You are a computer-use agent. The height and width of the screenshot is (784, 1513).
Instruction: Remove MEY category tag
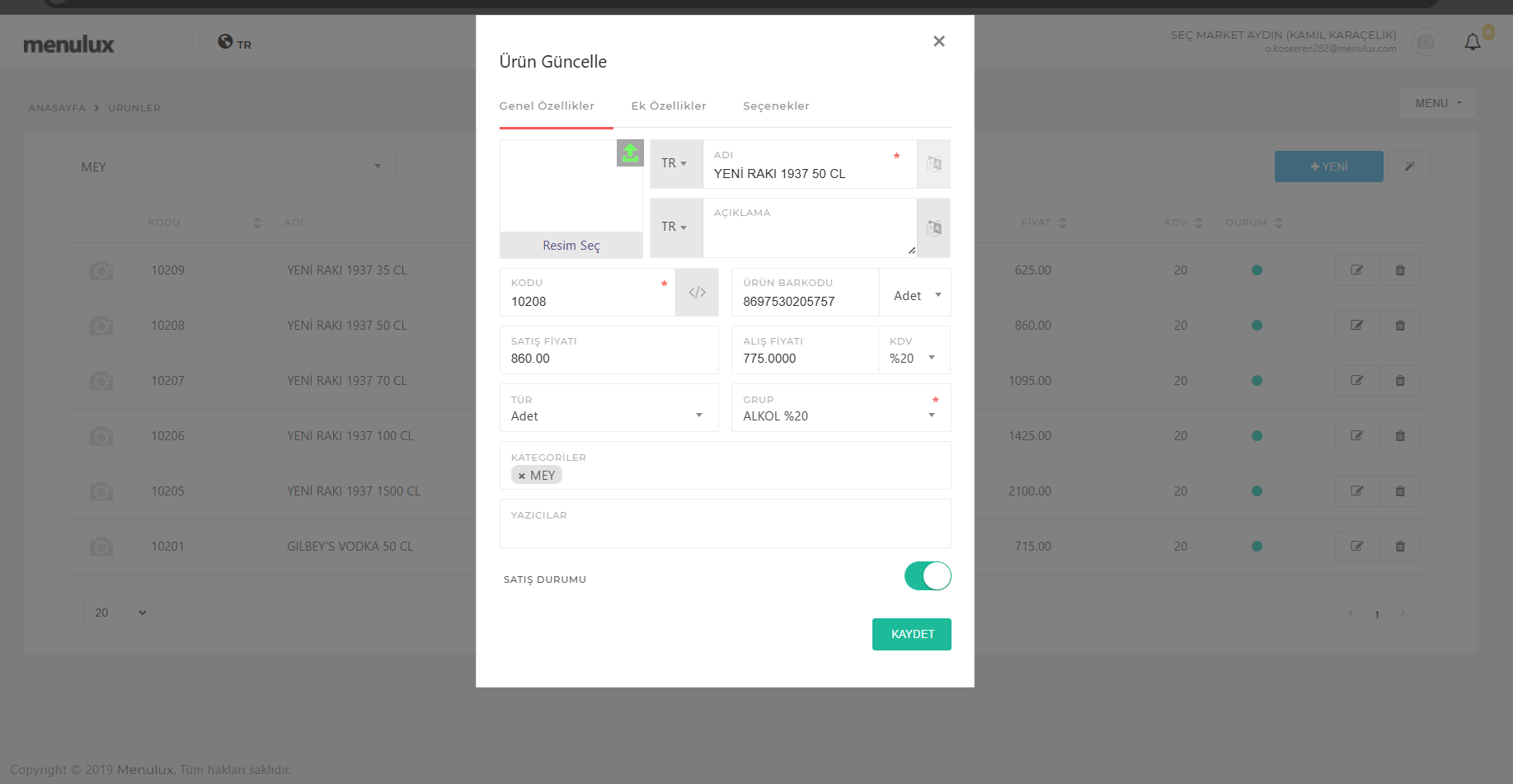click(x=522, y=476)
